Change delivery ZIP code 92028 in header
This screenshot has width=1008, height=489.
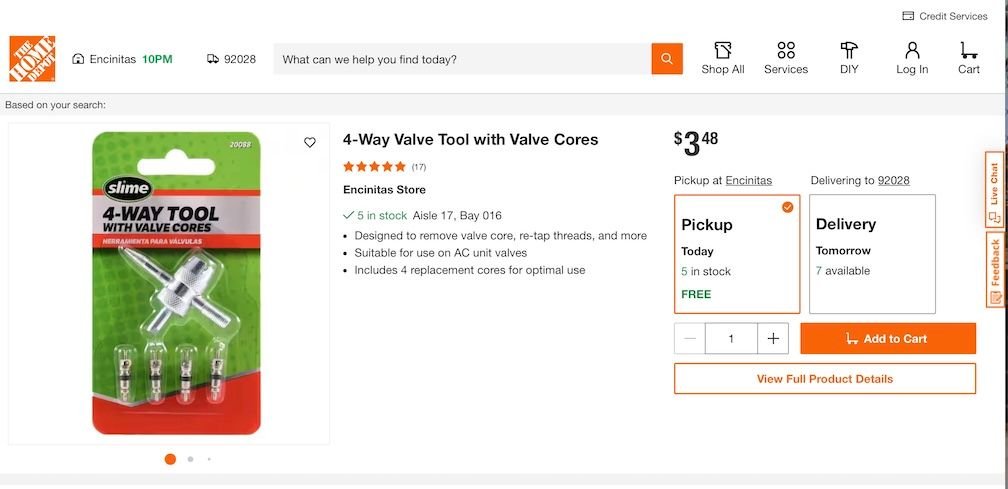pyautogui.click(x=232, y=59)
